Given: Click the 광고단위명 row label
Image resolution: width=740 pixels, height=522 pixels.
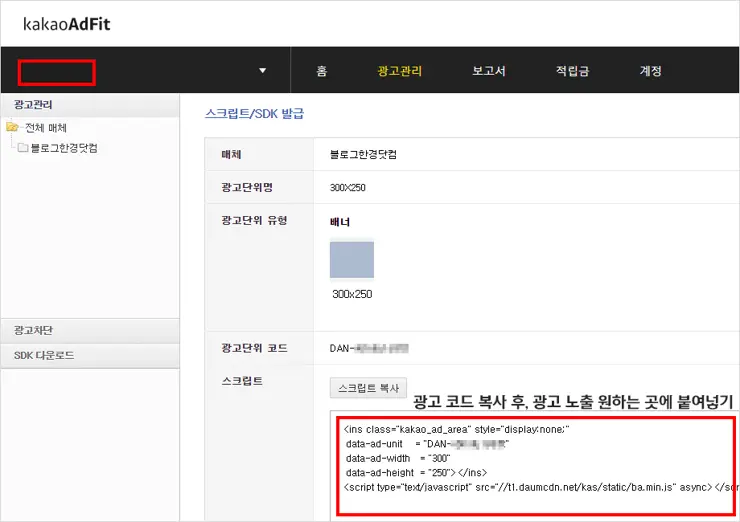Looking at the screenshot, I should (247, 187).
